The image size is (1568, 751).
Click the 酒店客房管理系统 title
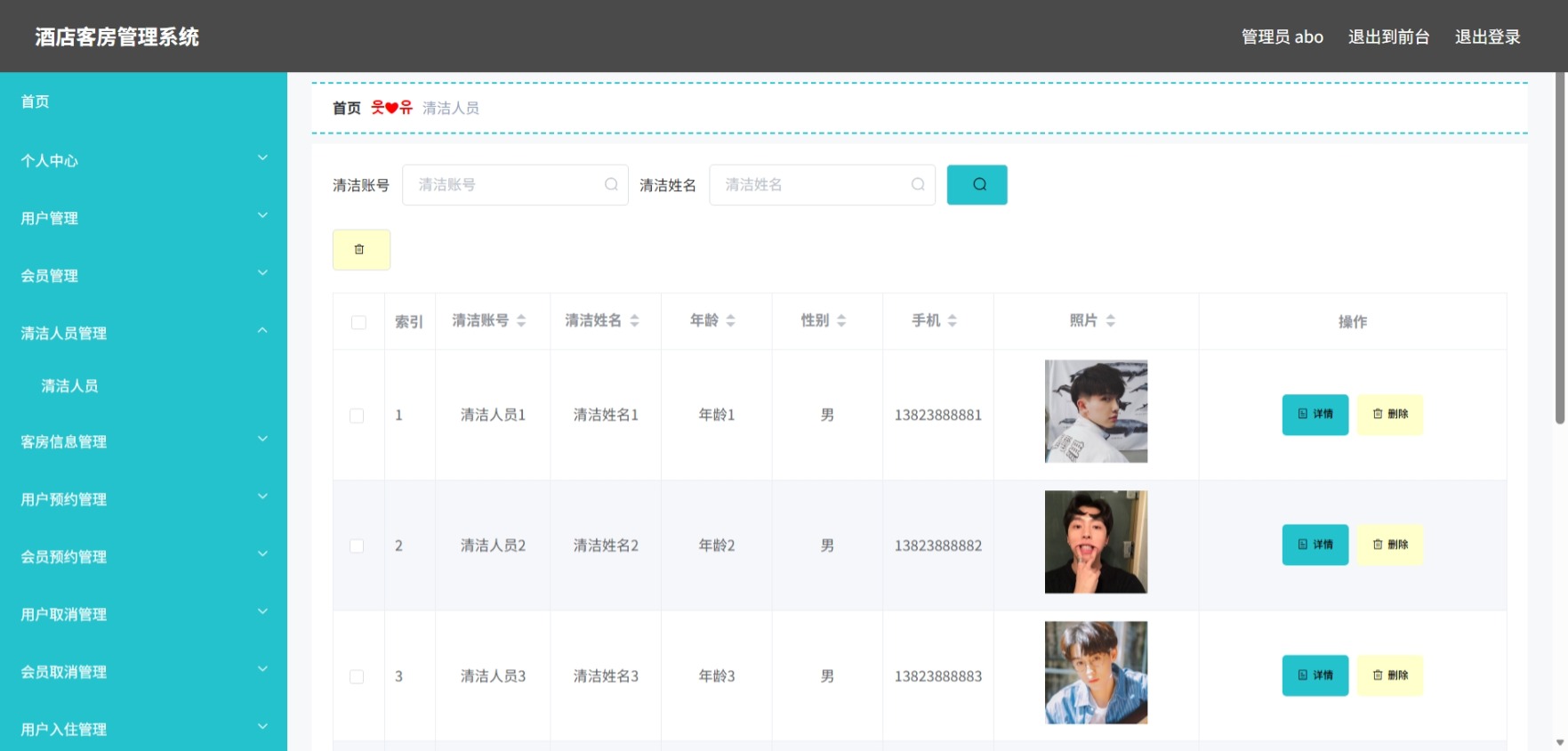click(117, 36)
